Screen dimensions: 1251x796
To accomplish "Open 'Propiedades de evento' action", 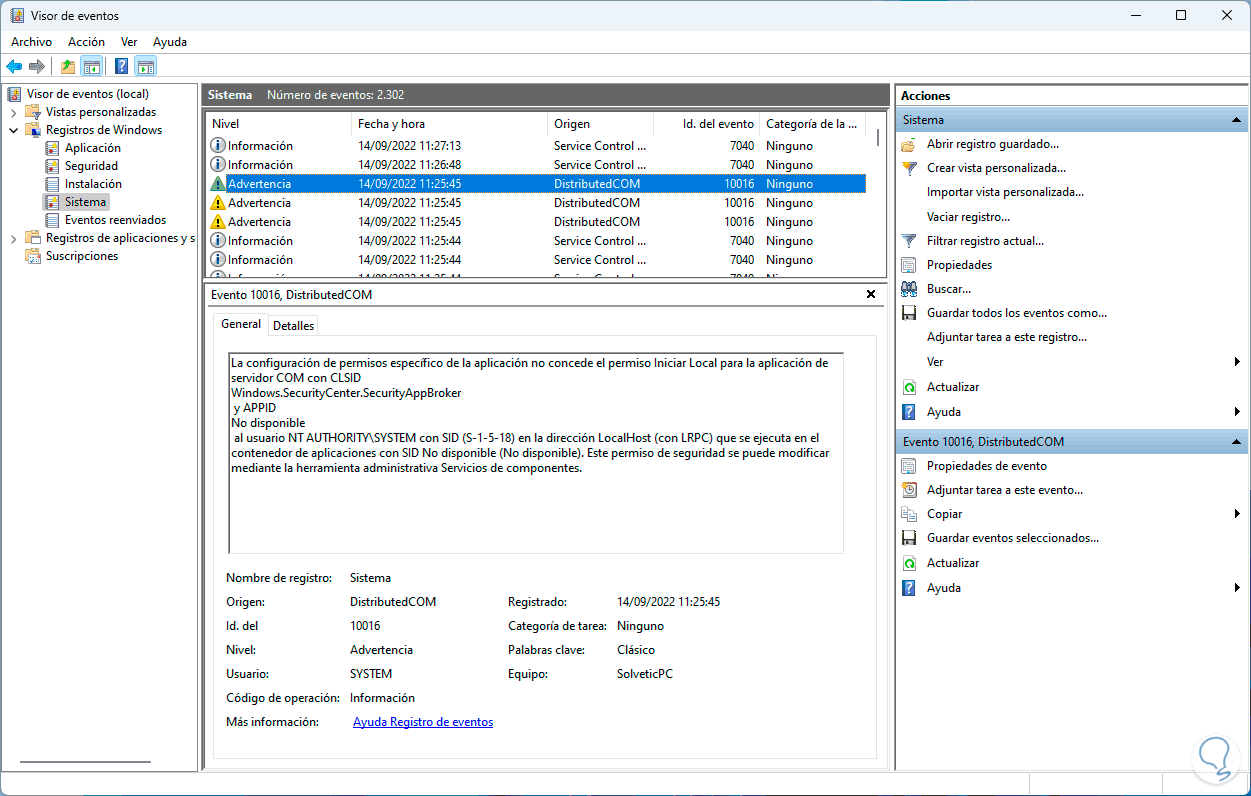I will 986,466.
